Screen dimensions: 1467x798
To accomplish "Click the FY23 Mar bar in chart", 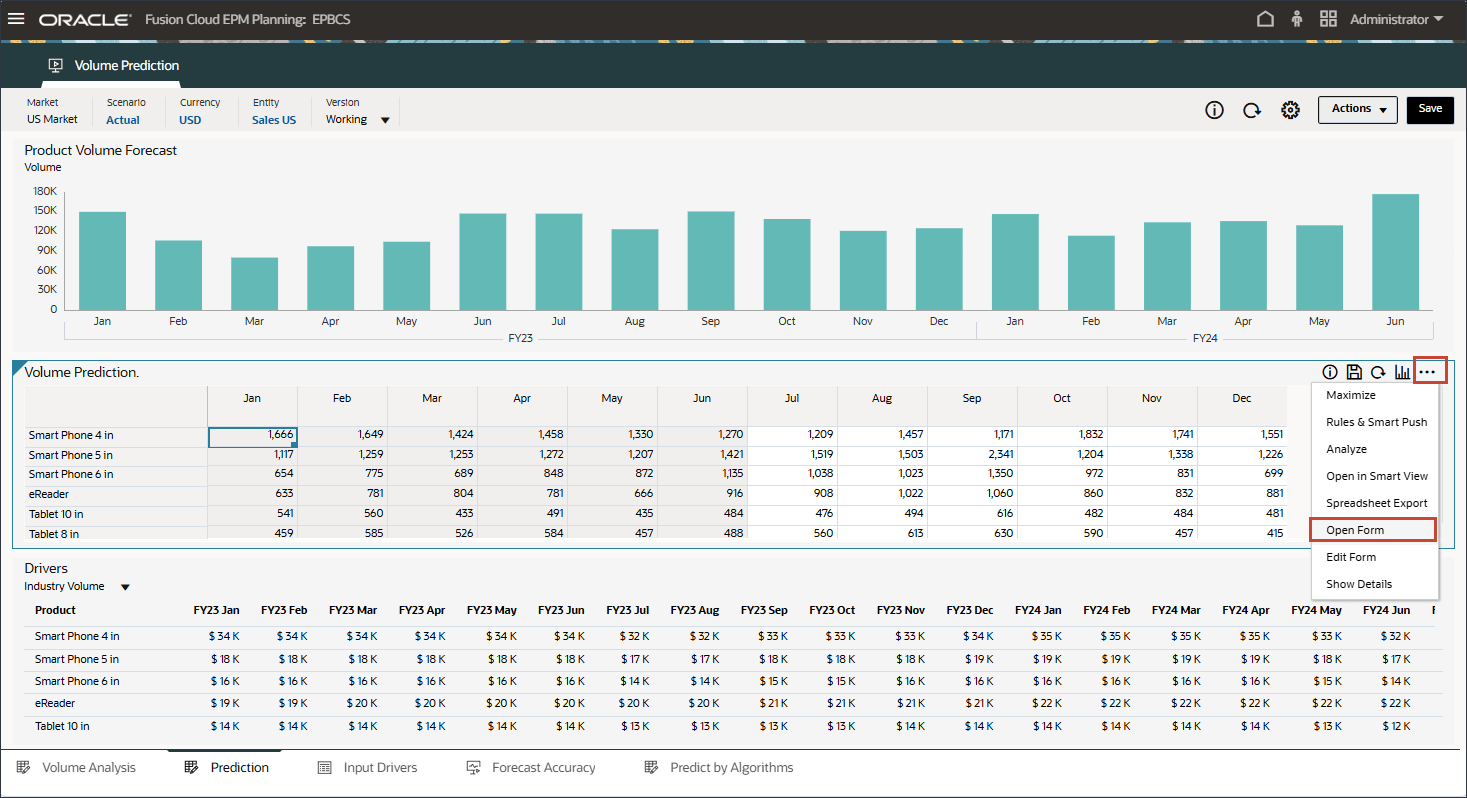I will [x=254, y=284].
